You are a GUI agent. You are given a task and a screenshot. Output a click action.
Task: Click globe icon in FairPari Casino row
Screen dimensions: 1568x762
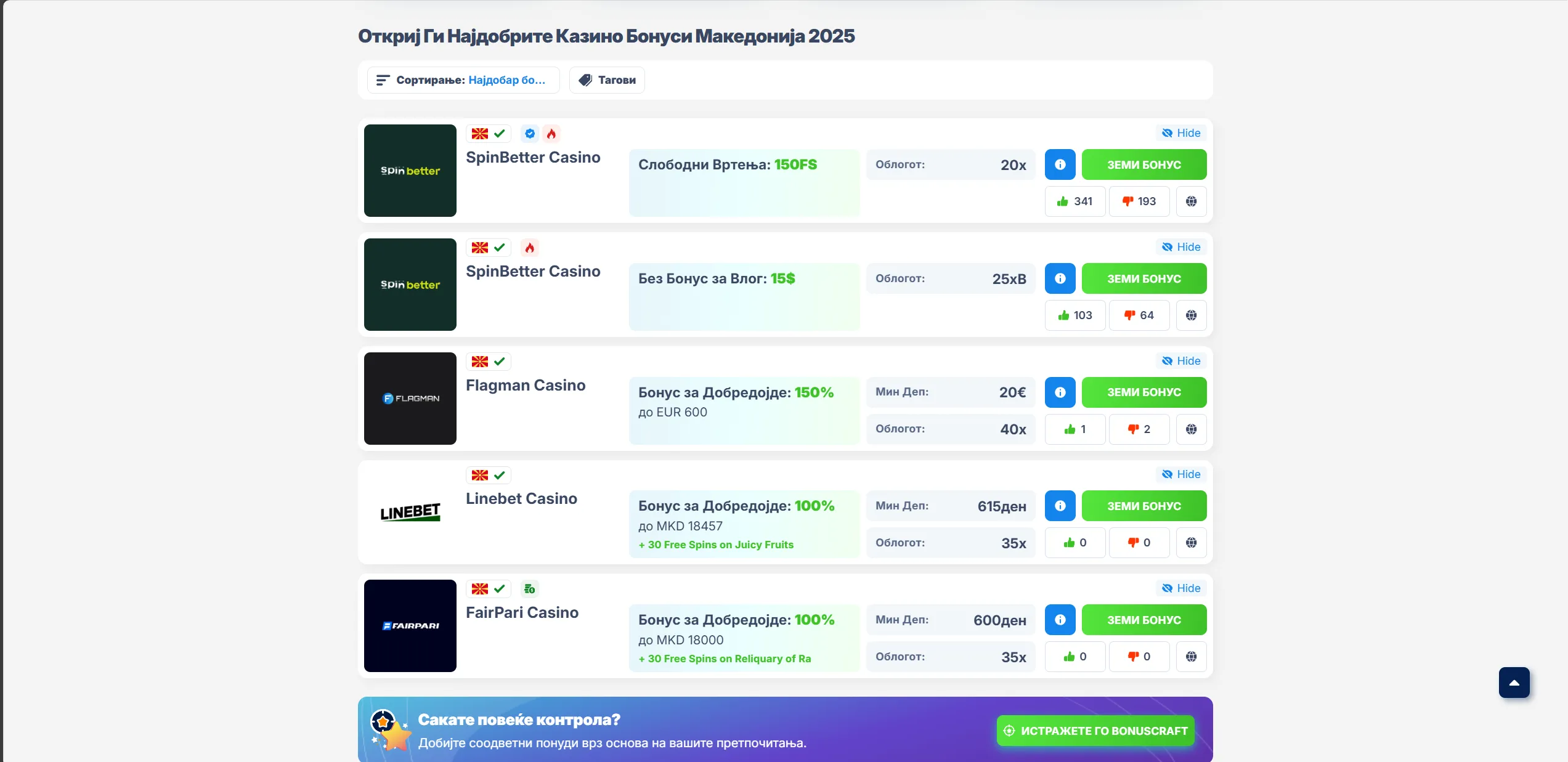coord(1191,657)
